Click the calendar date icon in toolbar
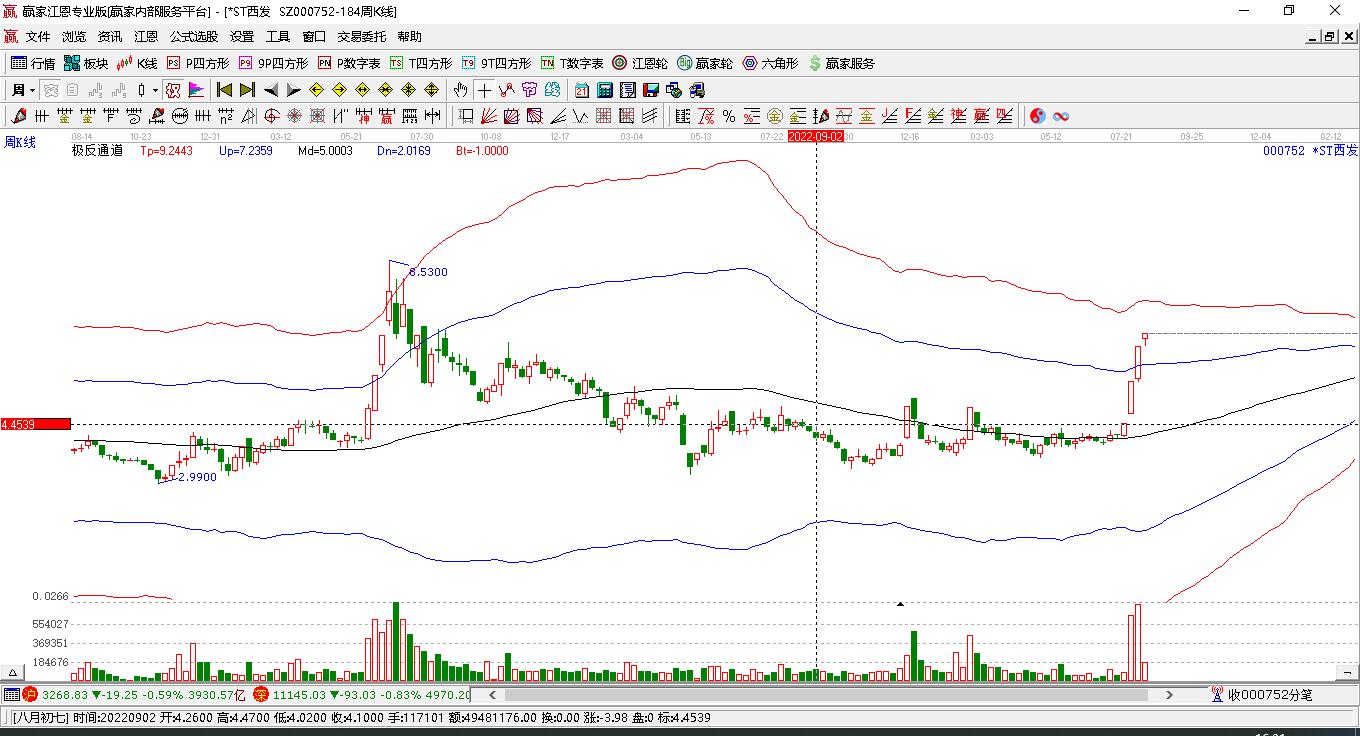 point(581,90)
